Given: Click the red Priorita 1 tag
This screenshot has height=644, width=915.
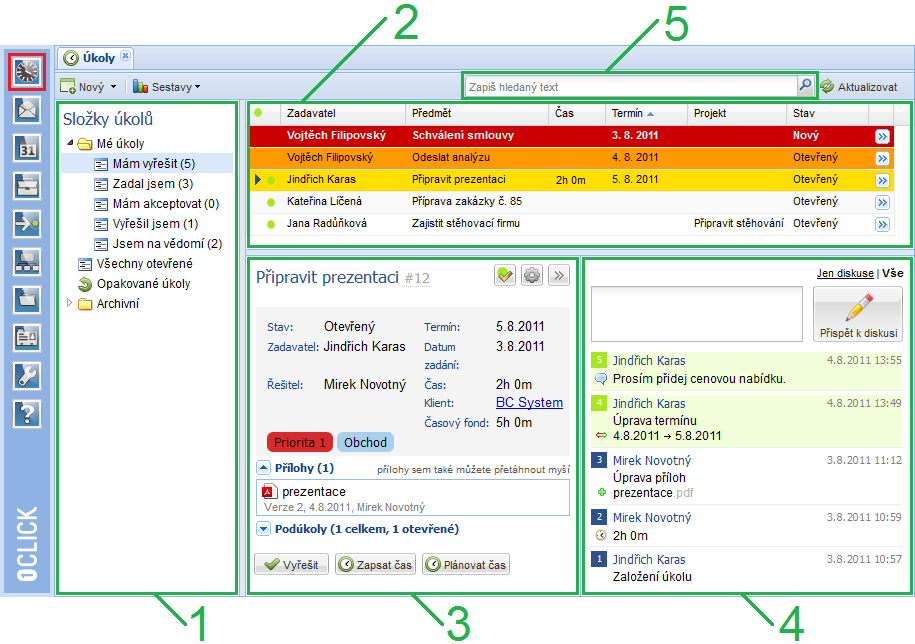Looking at the screenshot, I should coord(296,442).
